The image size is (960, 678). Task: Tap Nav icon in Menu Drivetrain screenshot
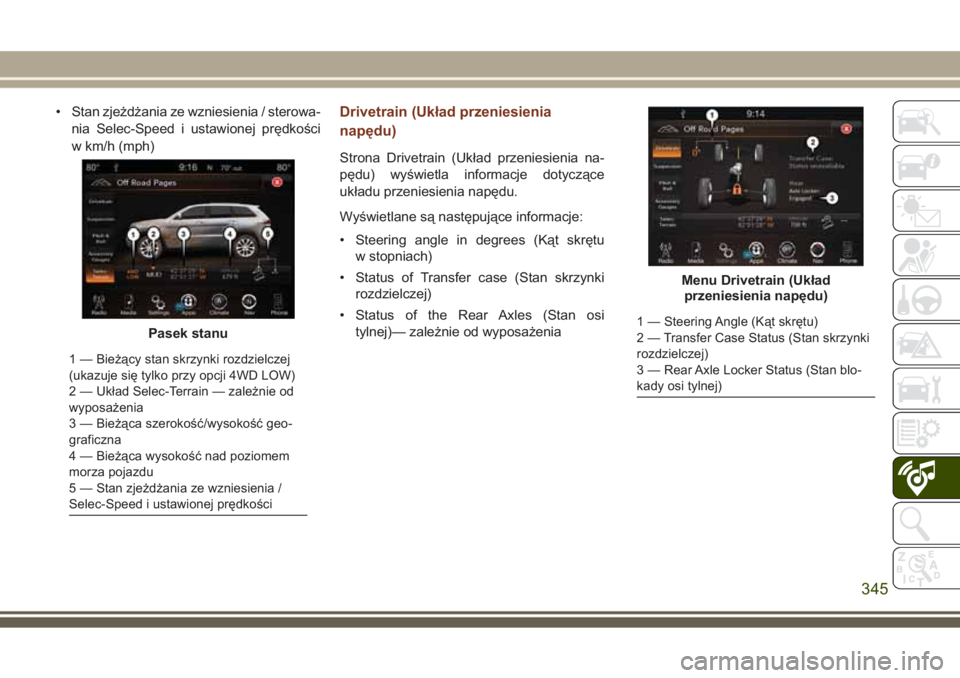[x=817, y=252]
